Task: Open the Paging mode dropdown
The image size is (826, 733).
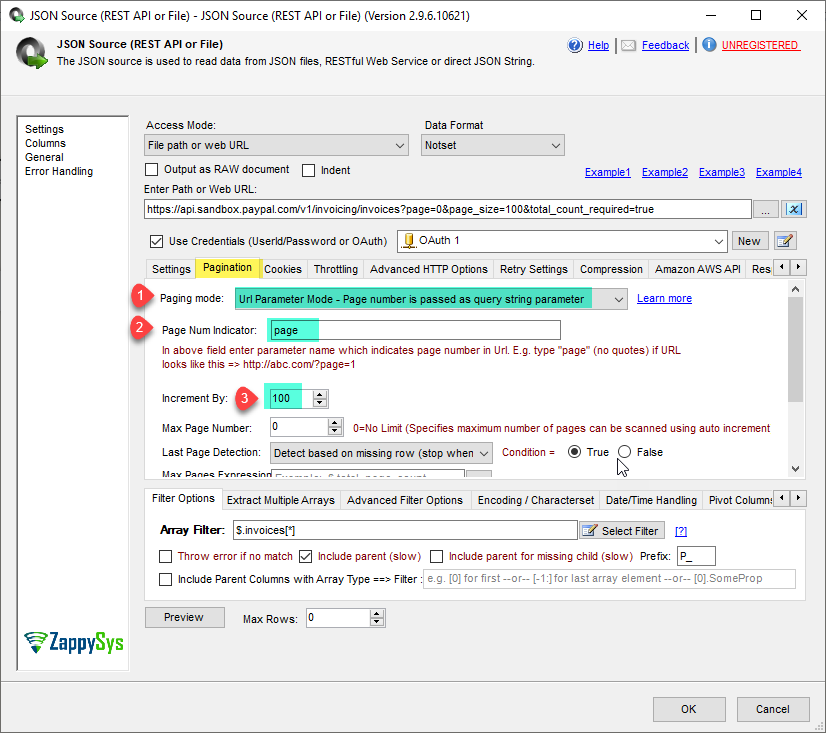Action: 431,299
